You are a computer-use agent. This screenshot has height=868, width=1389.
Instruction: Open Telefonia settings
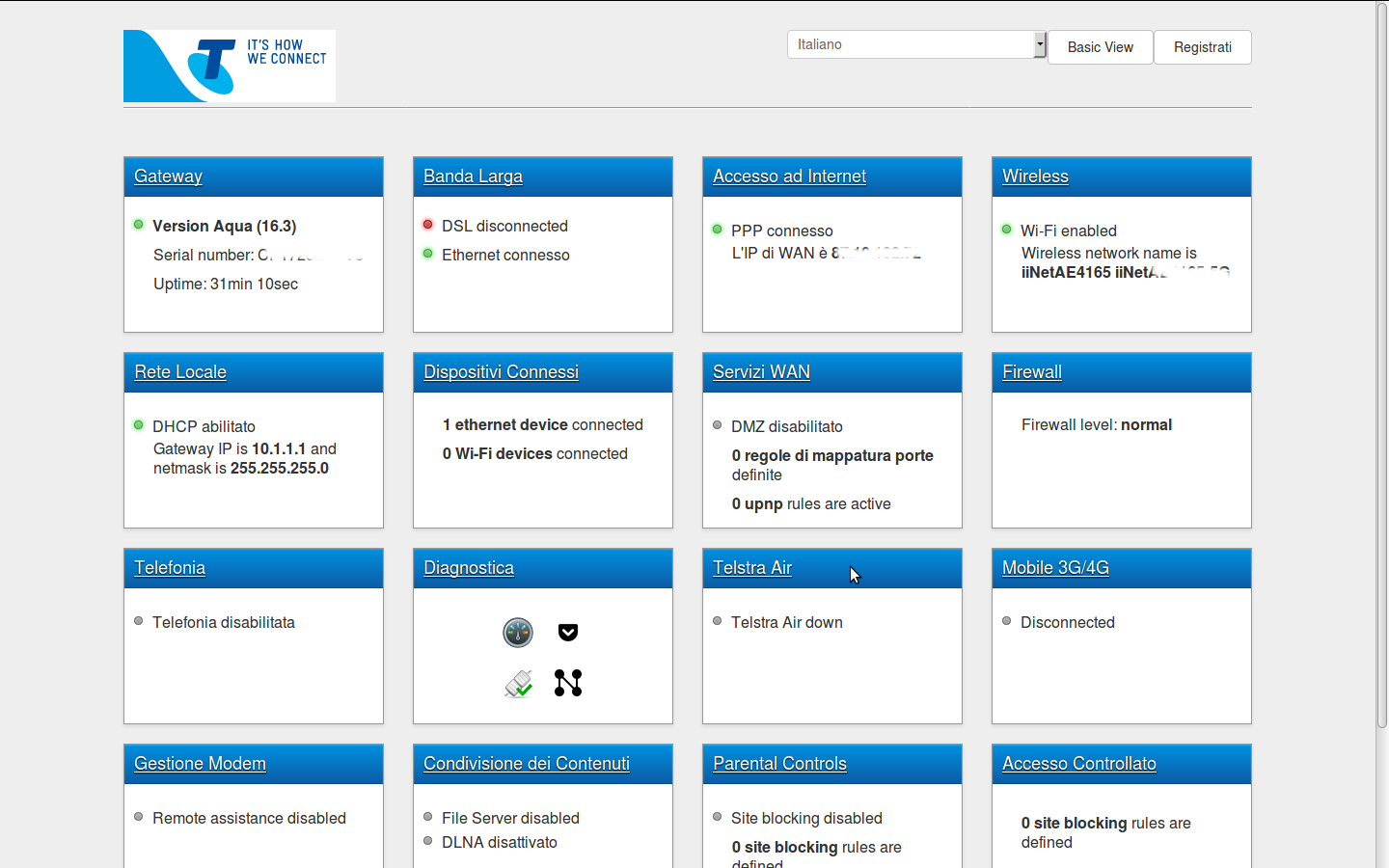tap(170, 568)
